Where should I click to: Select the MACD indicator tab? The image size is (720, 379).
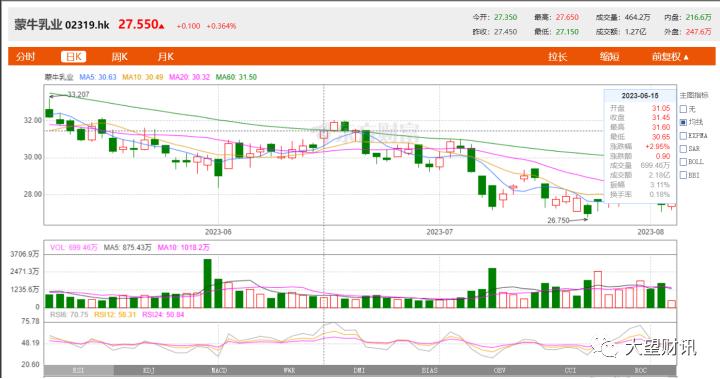(219, 370)
